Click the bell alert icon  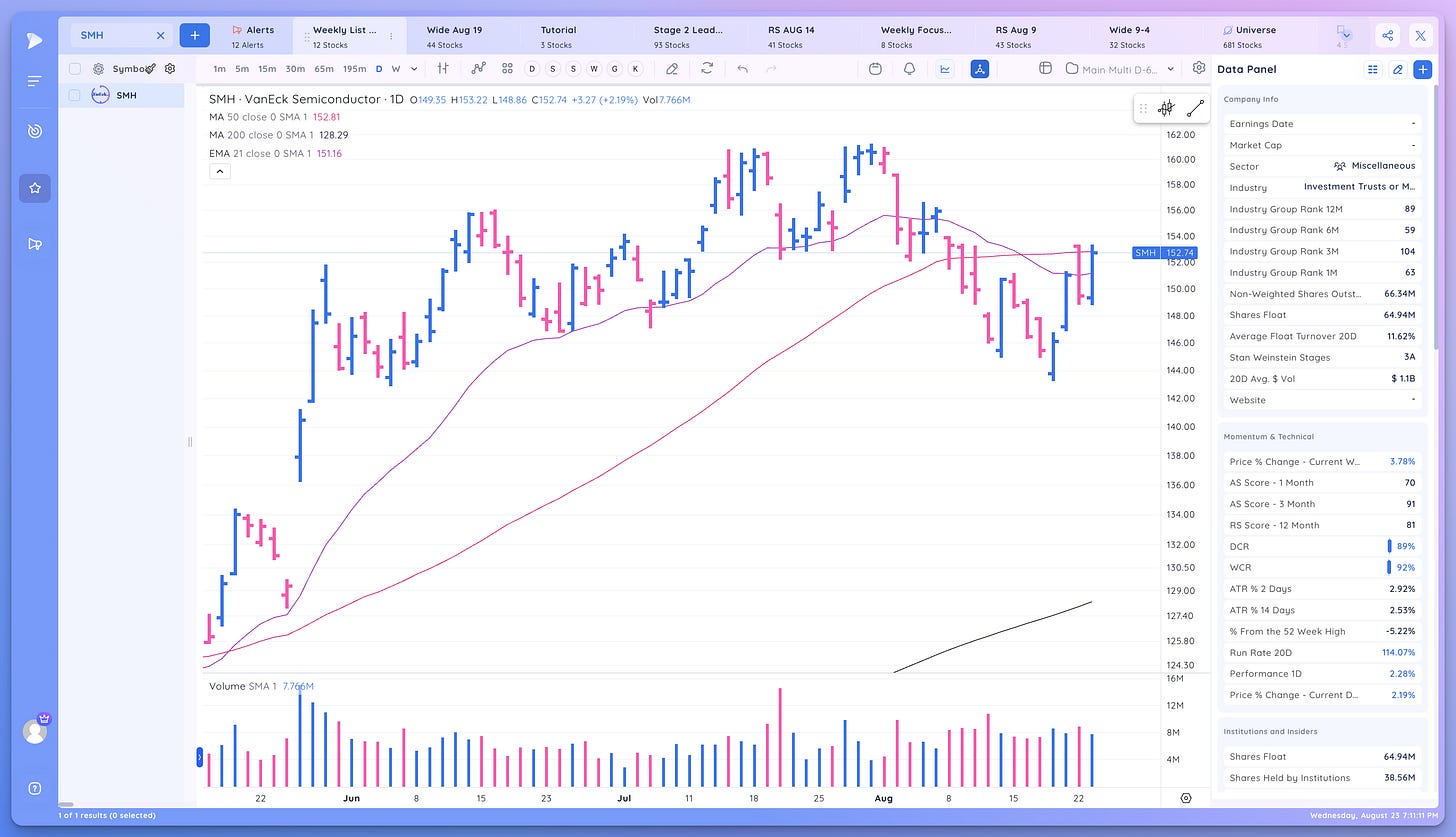coord(910,69)
